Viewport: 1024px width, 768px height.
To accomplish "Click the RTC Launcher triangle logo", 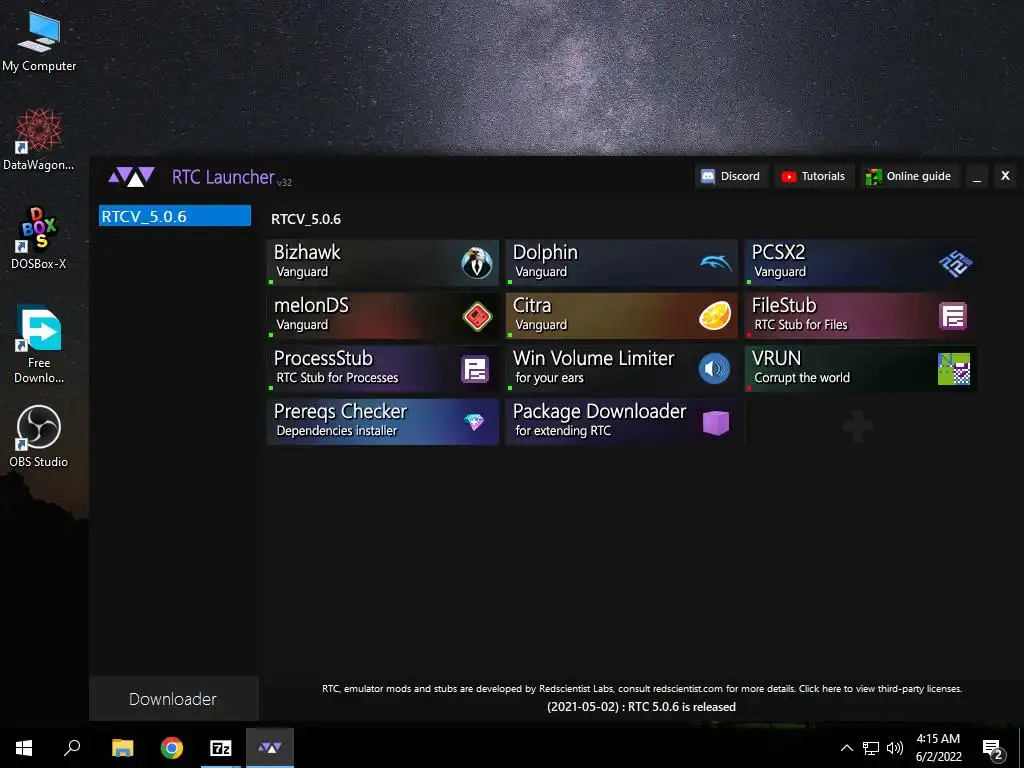I will [x=131, y=176].
